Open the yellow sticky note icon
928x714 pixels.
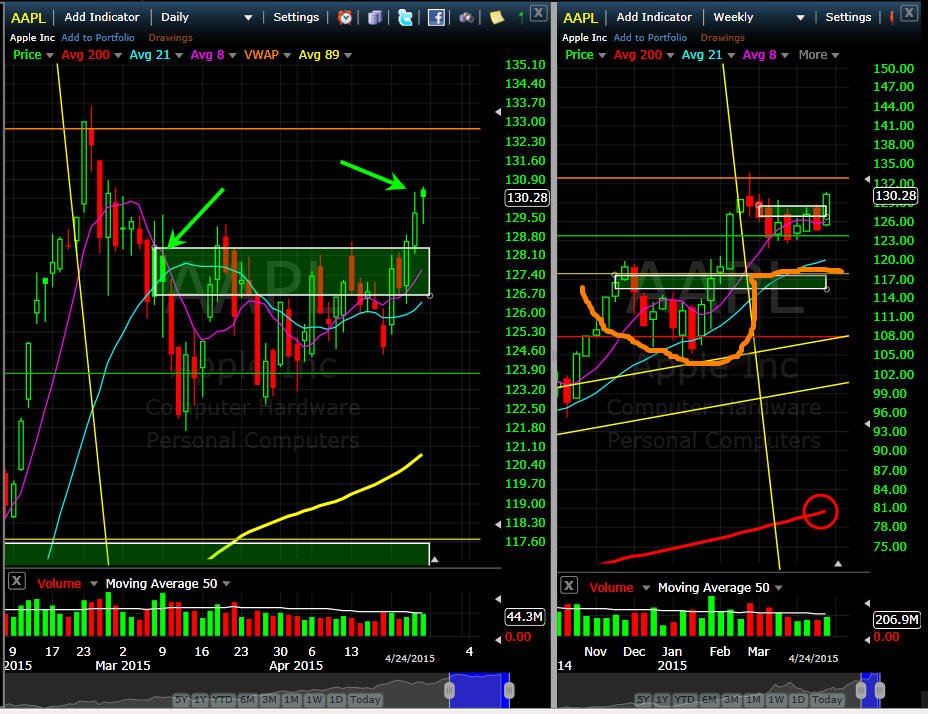coord(497,18)
